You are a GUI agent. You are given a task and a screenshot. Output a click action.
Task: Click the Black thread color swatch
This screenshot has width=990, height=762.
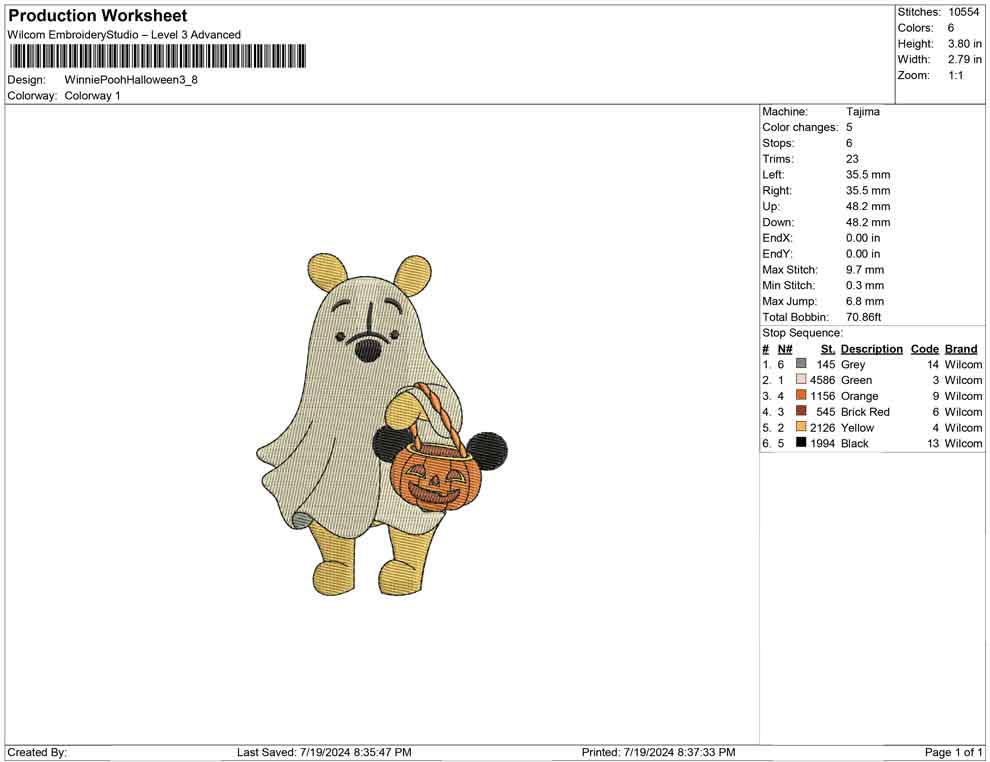[801, 443]
